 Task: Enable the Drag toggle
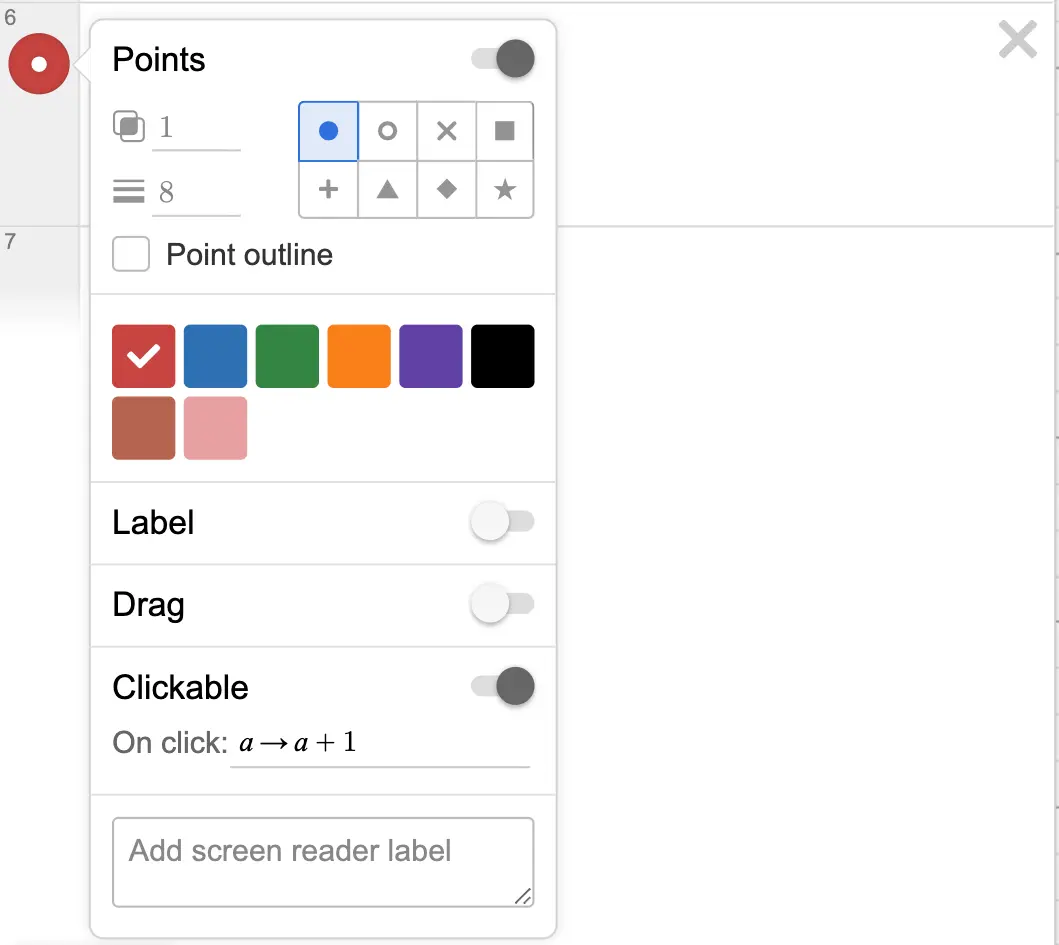pos(503,604)
